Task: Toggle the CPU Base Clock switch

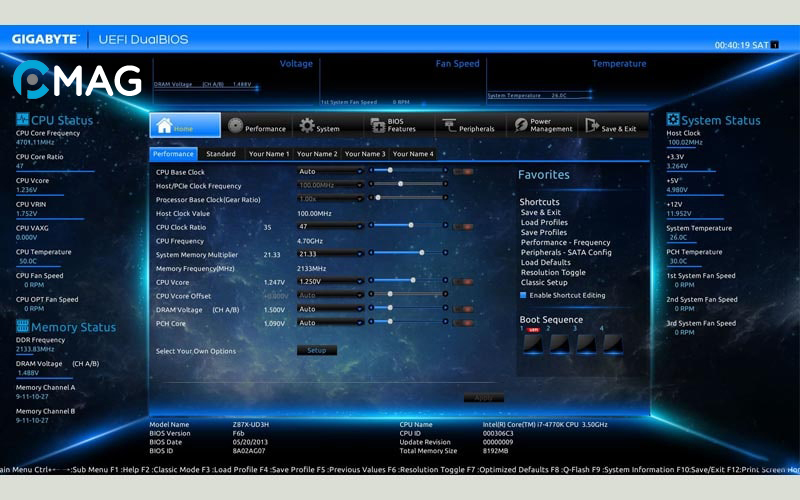Action: [463, 172]
